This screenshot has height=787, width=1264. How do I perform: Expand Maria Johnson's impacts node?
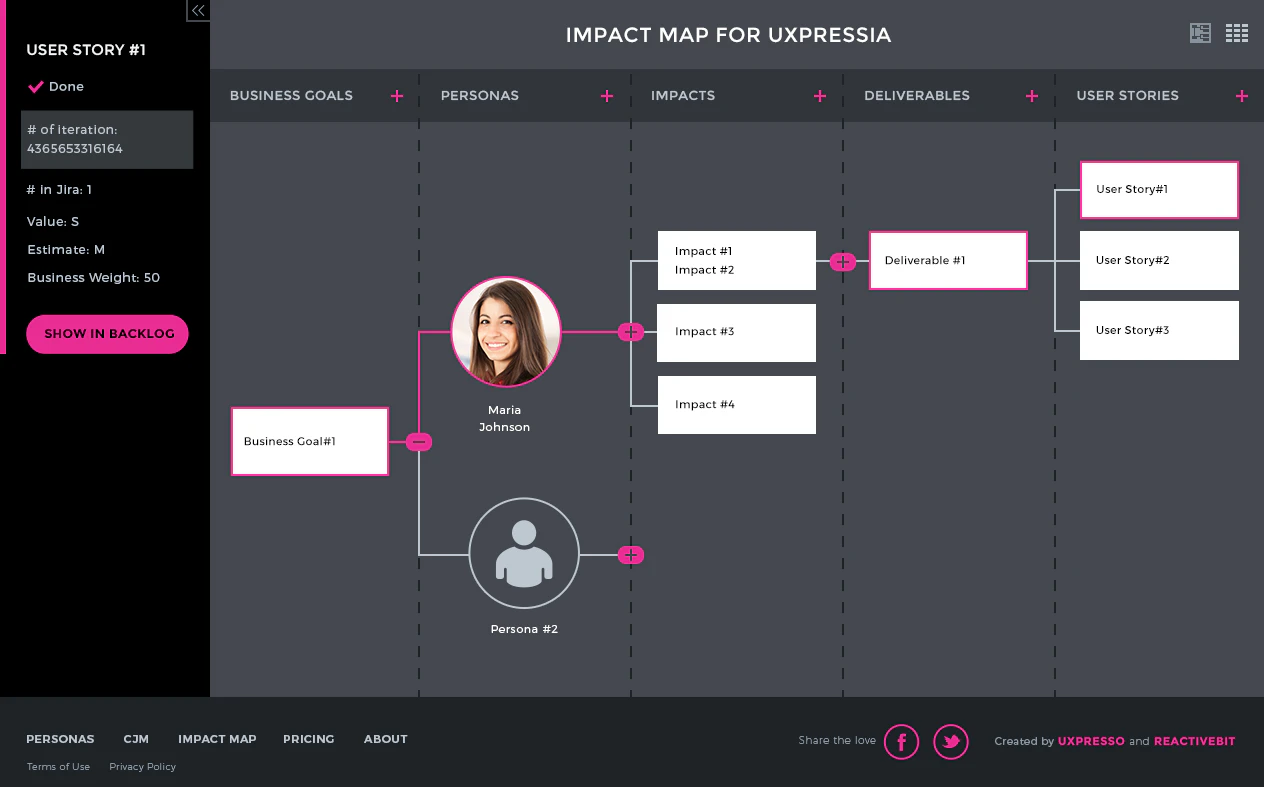[x=631, y=331]
